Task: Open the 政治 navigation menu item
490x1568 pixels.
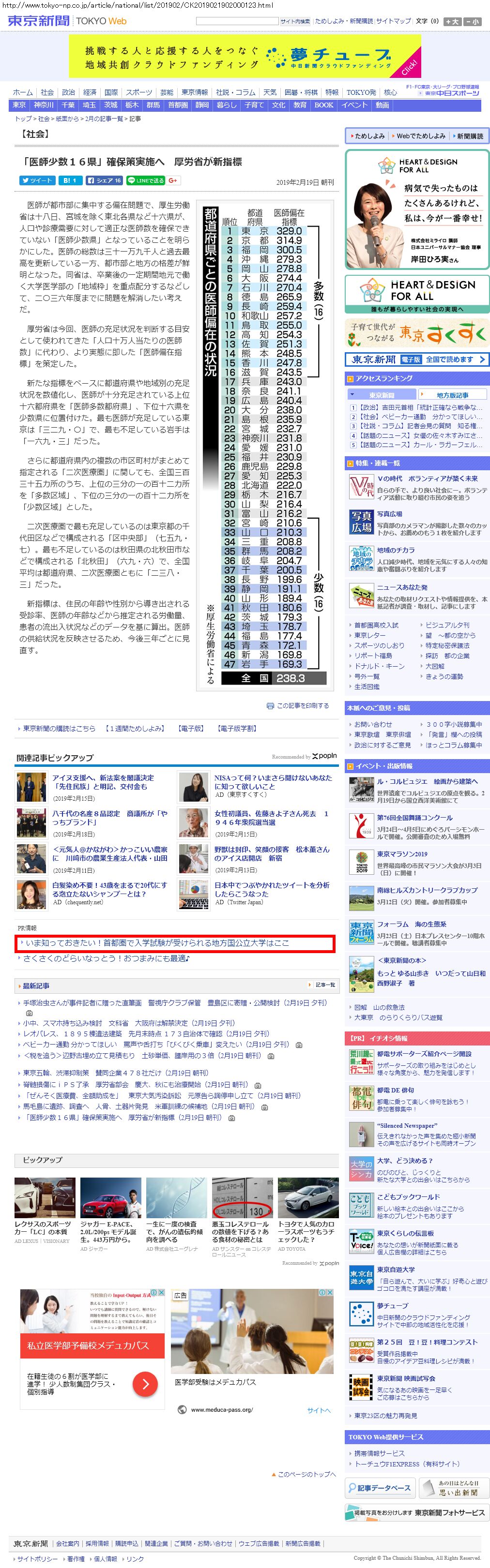Action: 68,92
